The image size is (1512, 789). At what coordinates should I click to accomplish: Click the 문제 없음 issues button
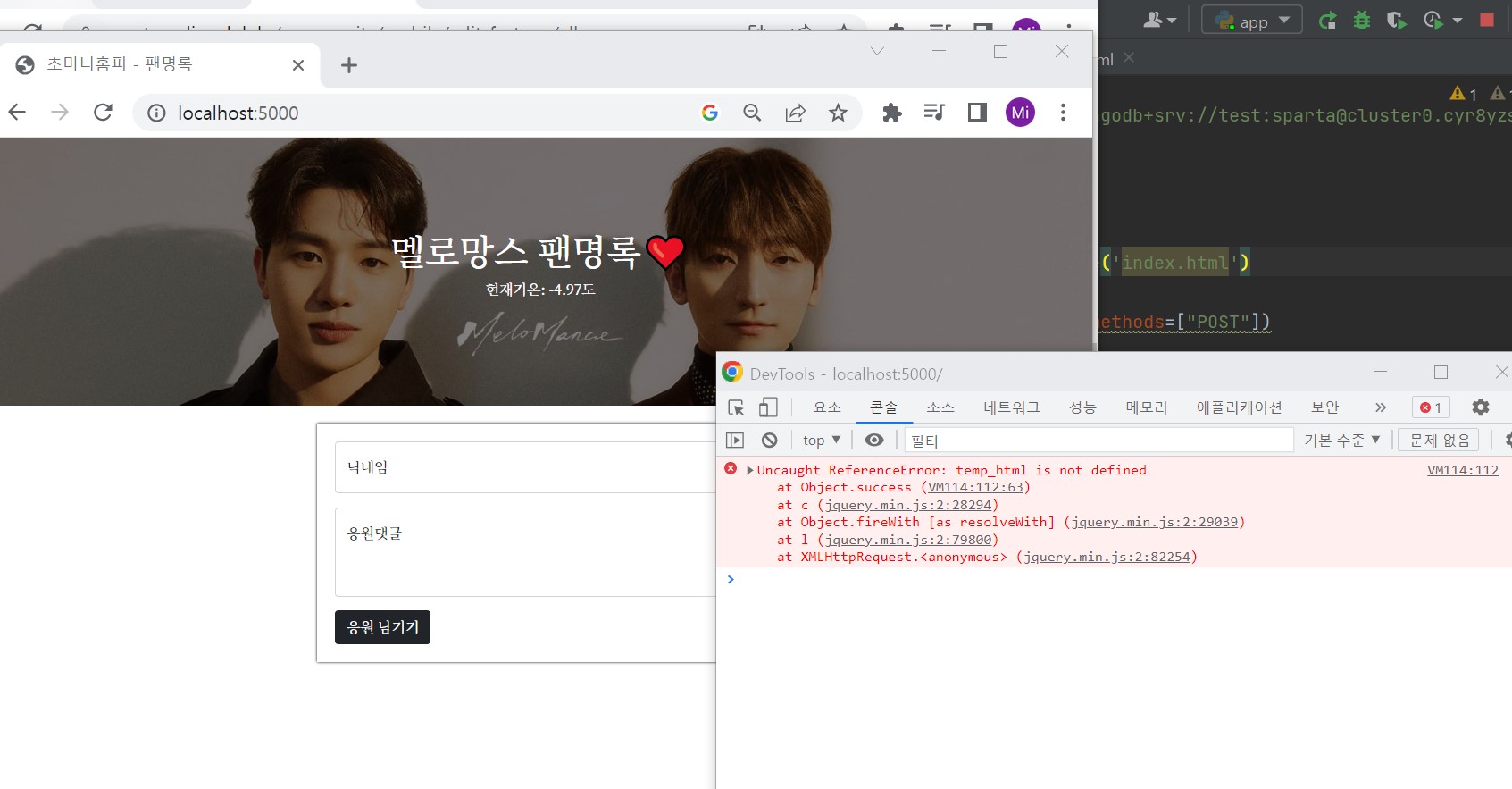1440,440
